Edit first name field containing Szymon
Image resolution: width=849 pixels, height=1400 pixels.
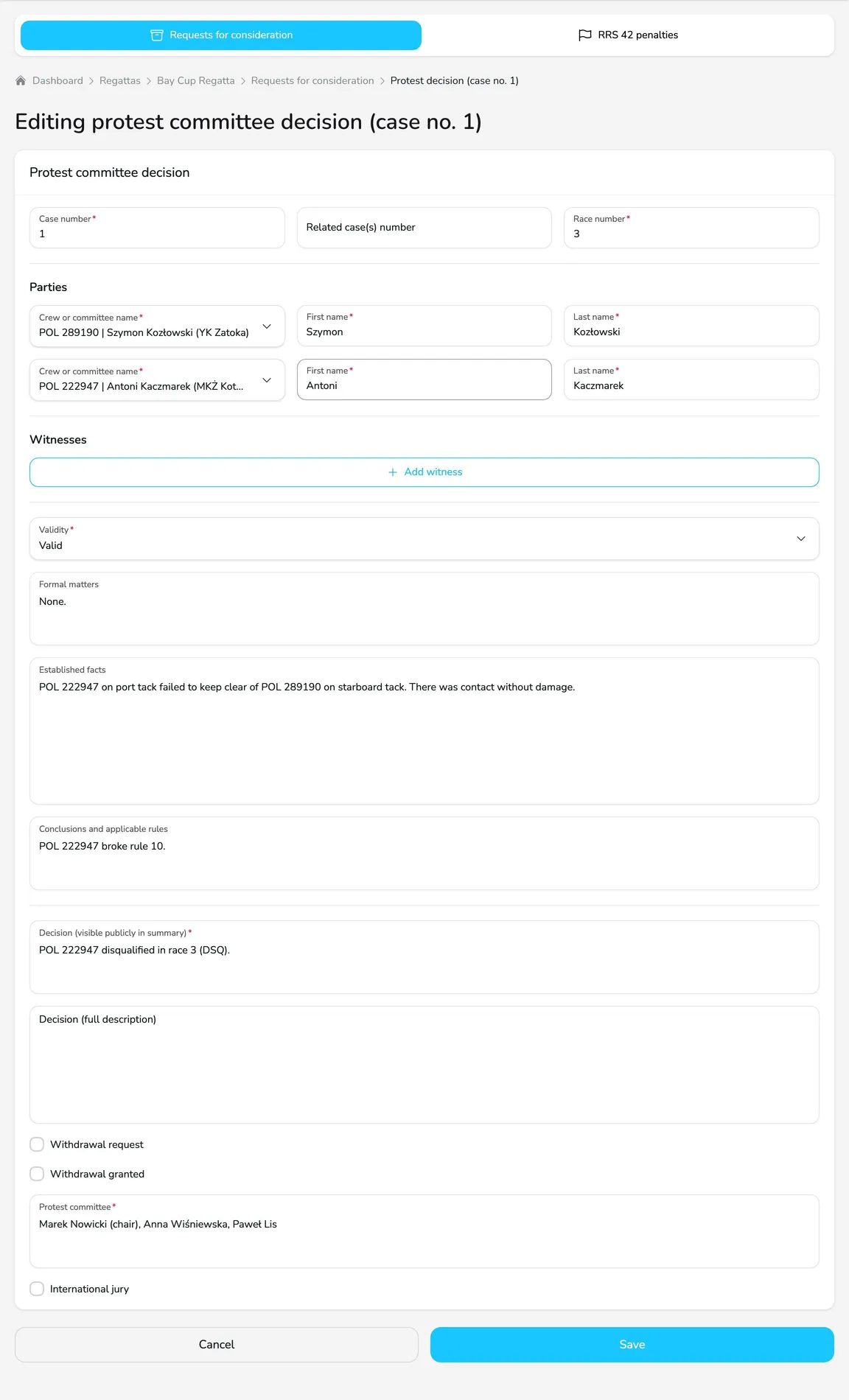pos(424,326)
